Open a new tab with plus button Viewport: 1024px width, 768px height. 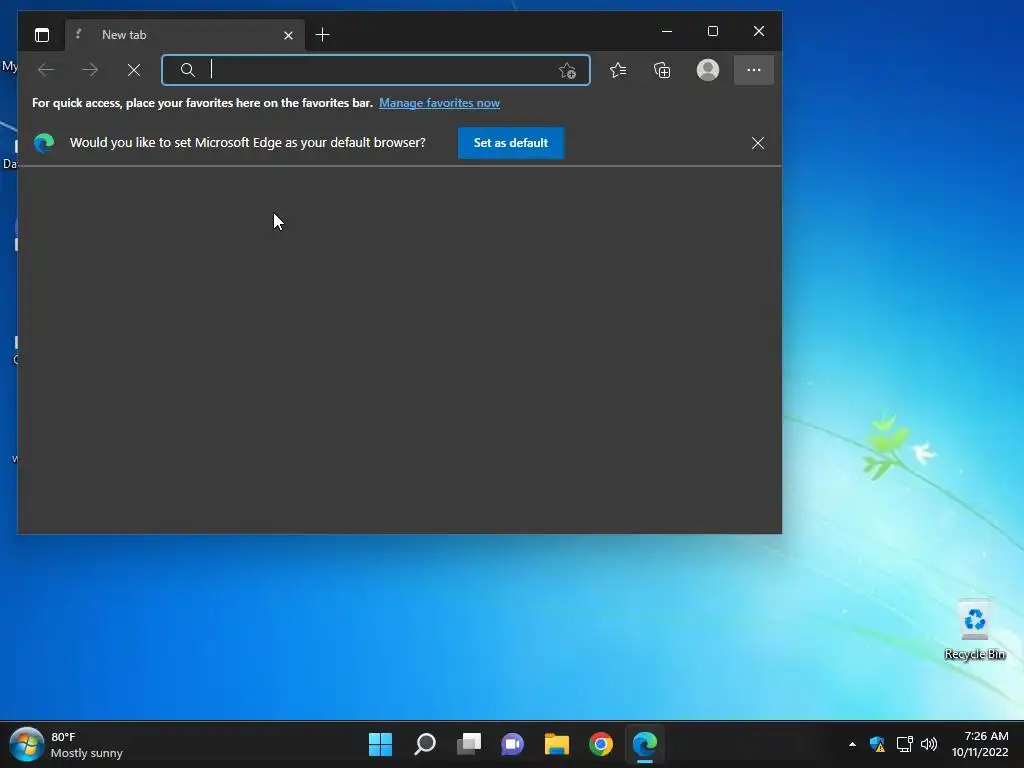(322, 35)
